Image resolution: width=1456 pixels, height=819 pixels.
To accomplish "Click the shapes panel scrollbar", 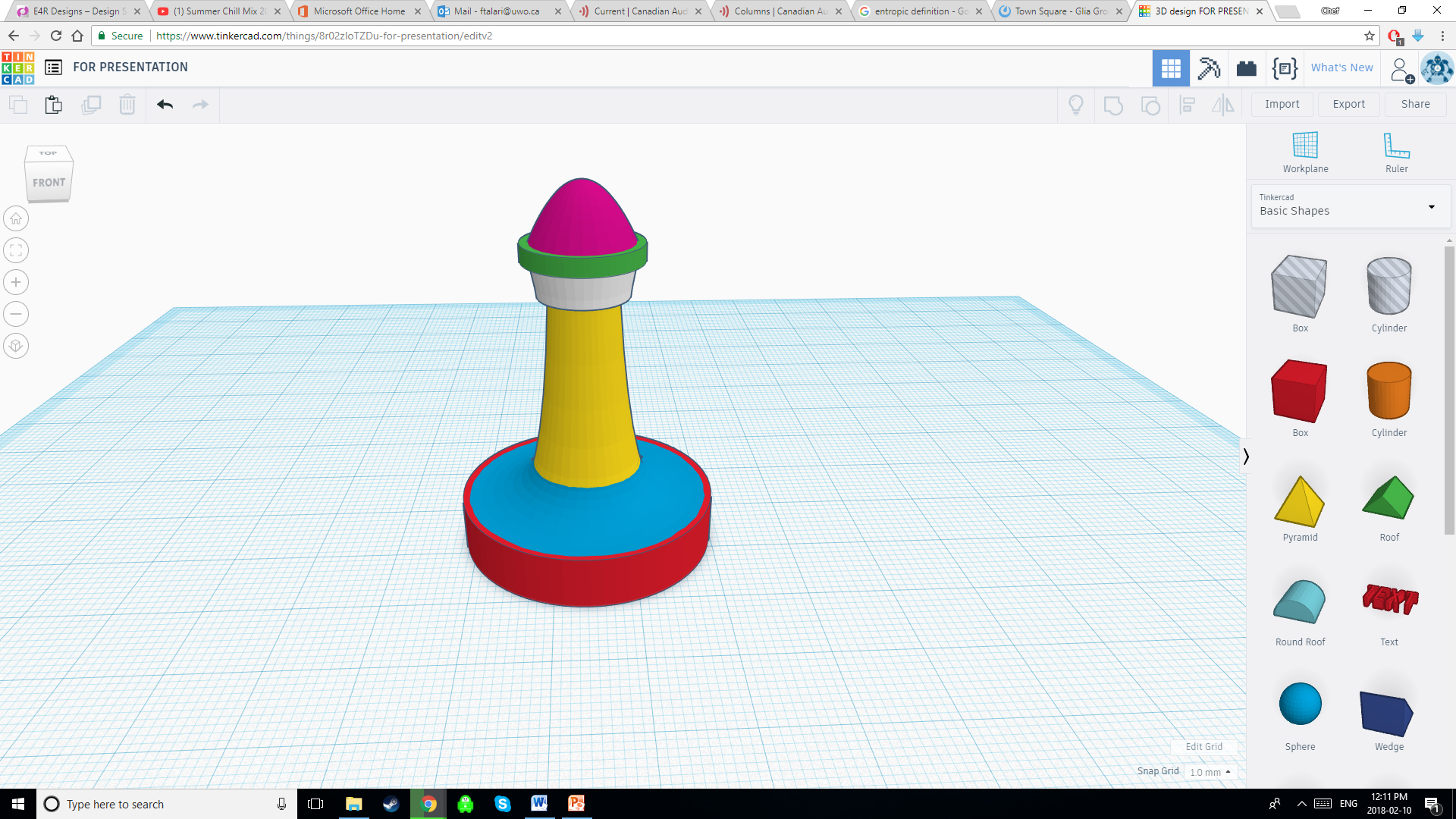I will [1449, 391].
